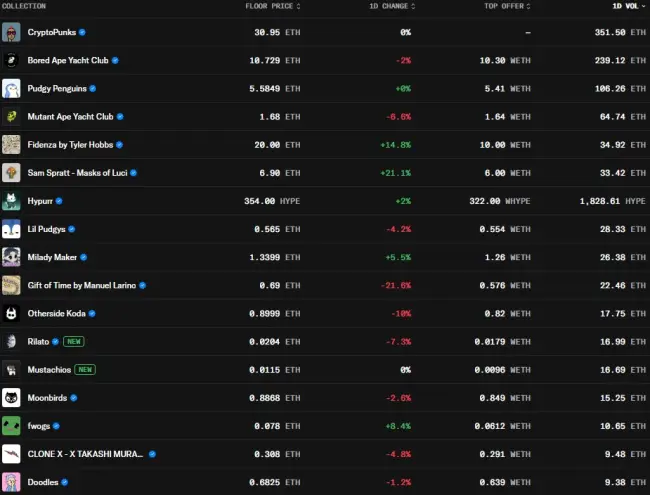Open the Bored Ape Yacht Club name link
Image resolution: width=650 pixels, height=495 pixels.
[x=68, y=61]
